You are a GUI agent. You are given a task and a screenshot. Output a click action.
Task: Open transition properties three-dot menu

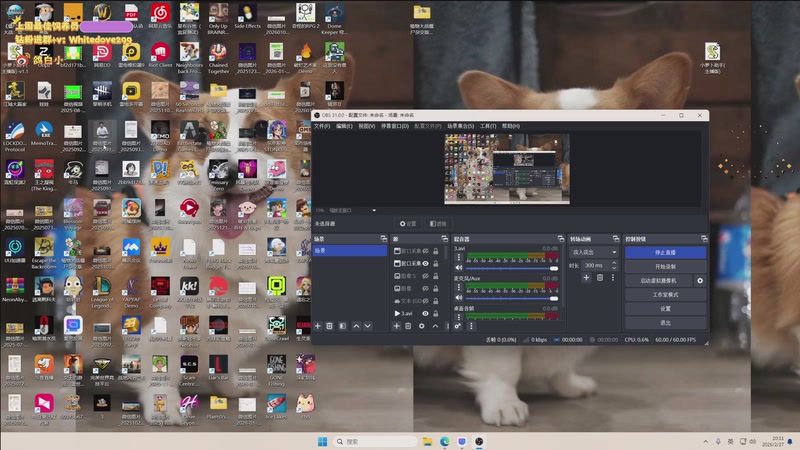pos(613,278)
